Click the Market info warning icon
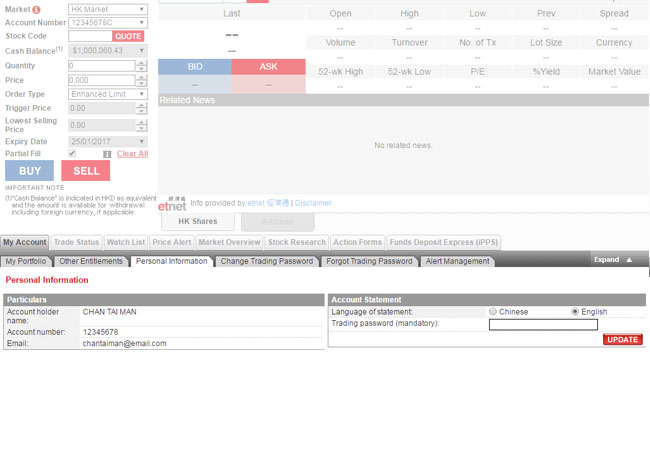The width and height of the screenshot is (650, 462). (x=37, y=9)
